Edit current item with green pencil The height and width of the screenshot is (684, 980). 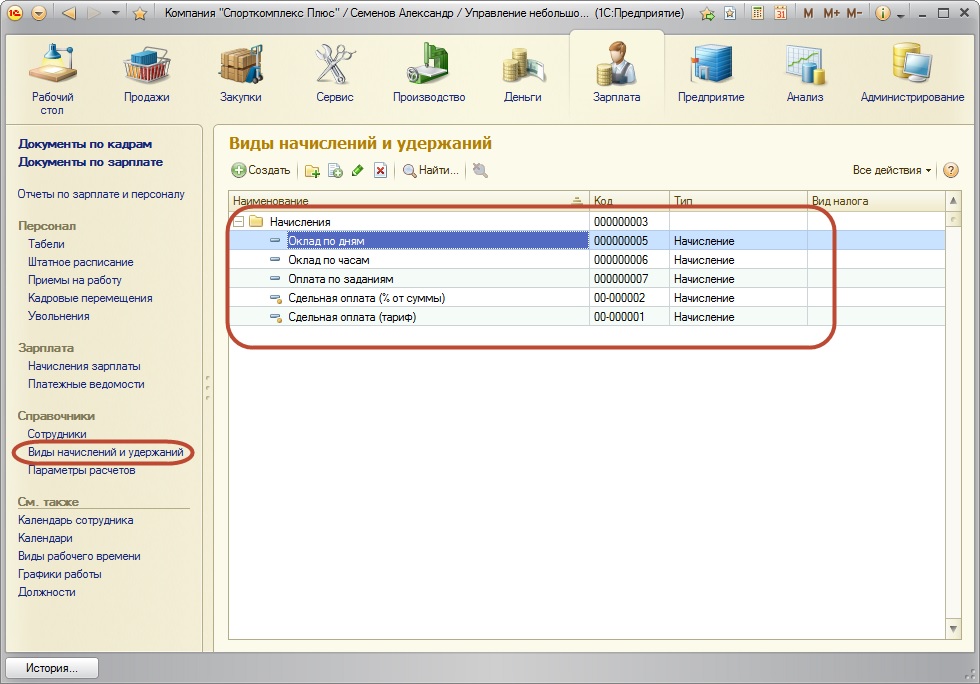[358, 170]
